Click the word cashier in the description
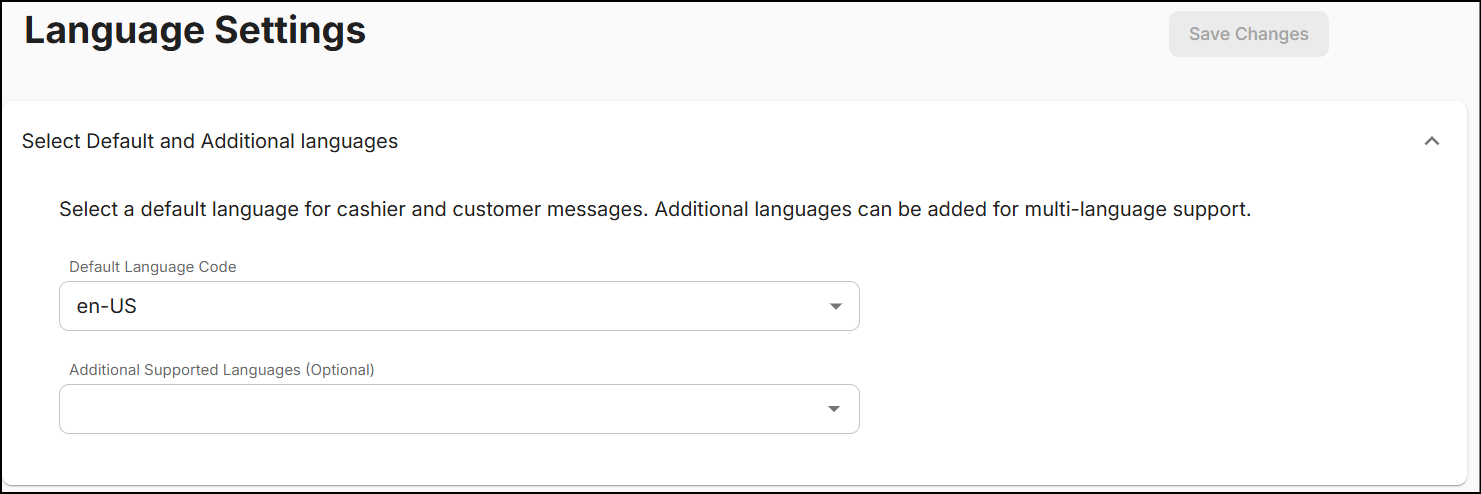The width and height of the screenshot is (1481, 494). 374,210
